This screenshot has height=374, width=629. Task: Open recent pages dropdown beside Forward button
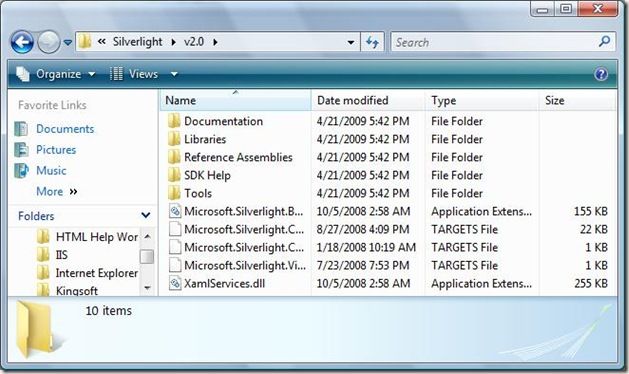68,42
